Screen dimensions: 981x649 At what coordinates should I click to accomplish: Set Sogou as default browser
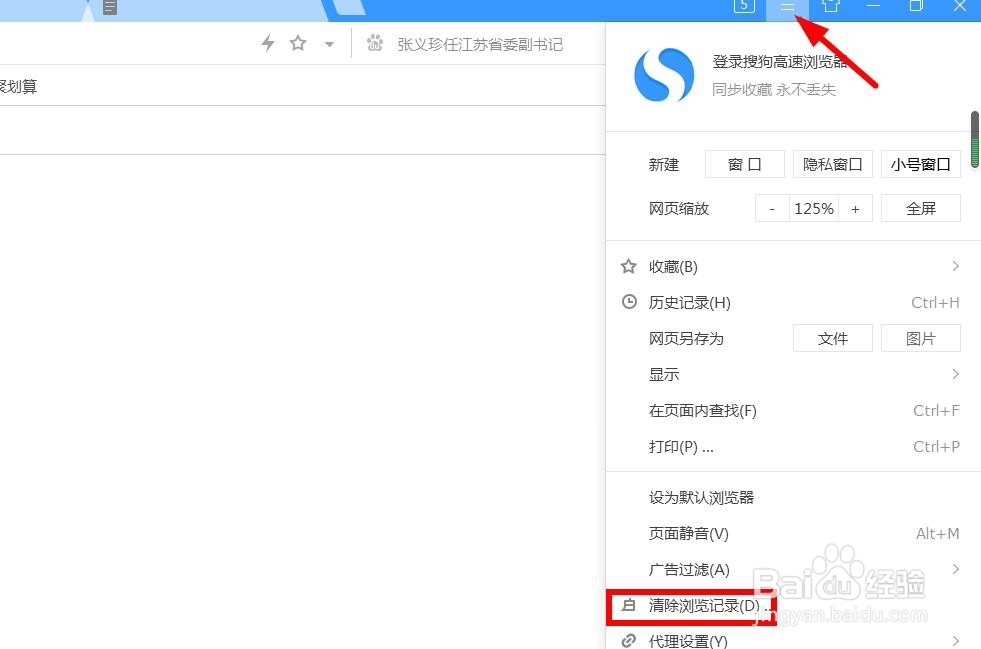click(x=702, y=497)
